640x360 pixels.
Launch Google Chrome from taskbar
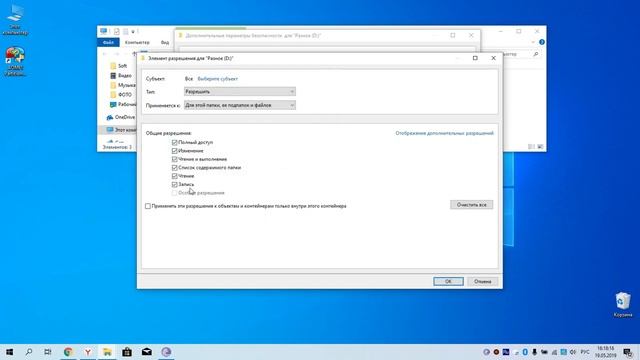68,352
